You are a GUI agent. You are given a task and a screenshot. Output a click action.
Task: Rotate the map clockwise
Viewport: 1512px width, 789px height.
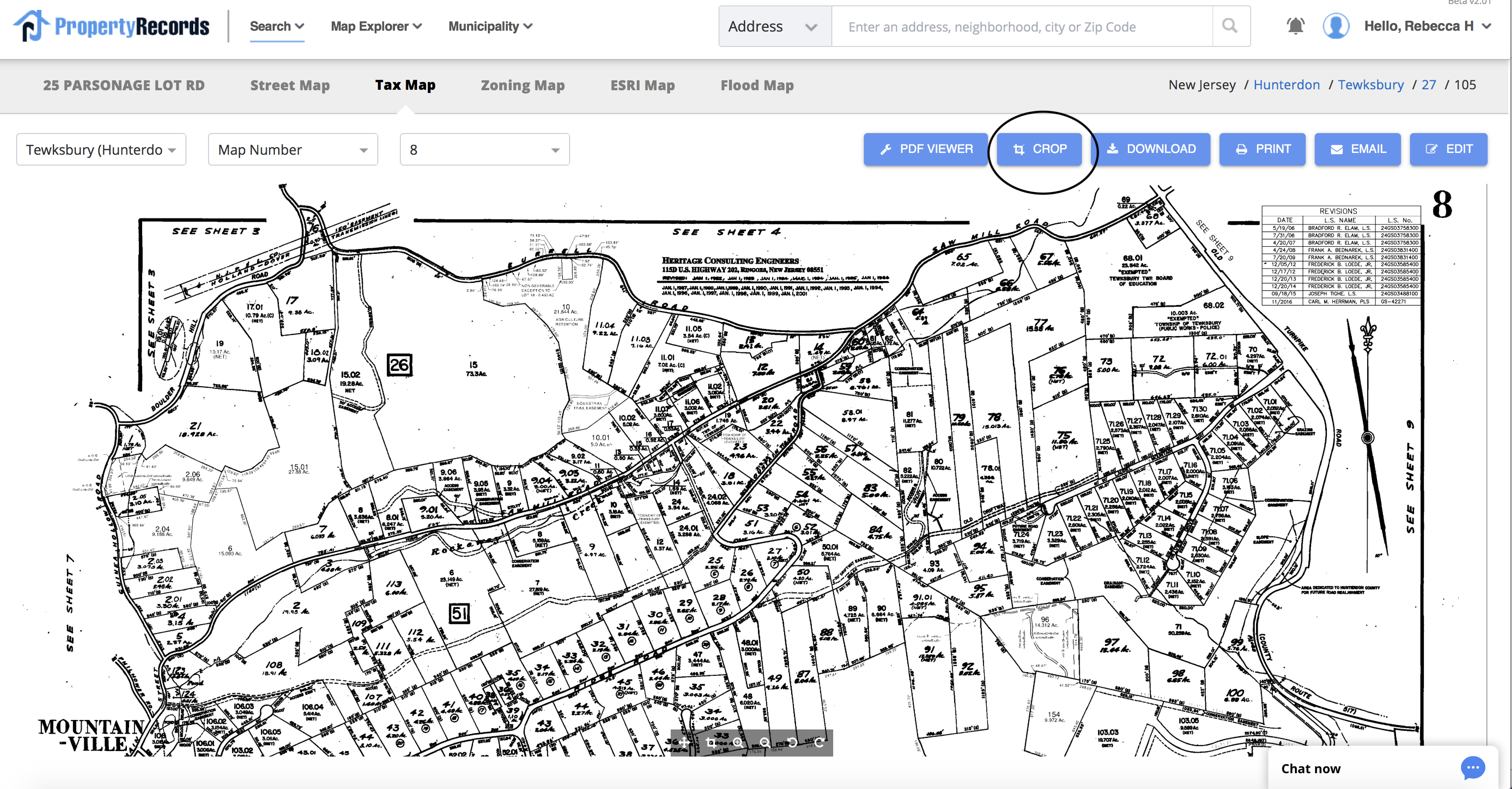coord(820,743)
